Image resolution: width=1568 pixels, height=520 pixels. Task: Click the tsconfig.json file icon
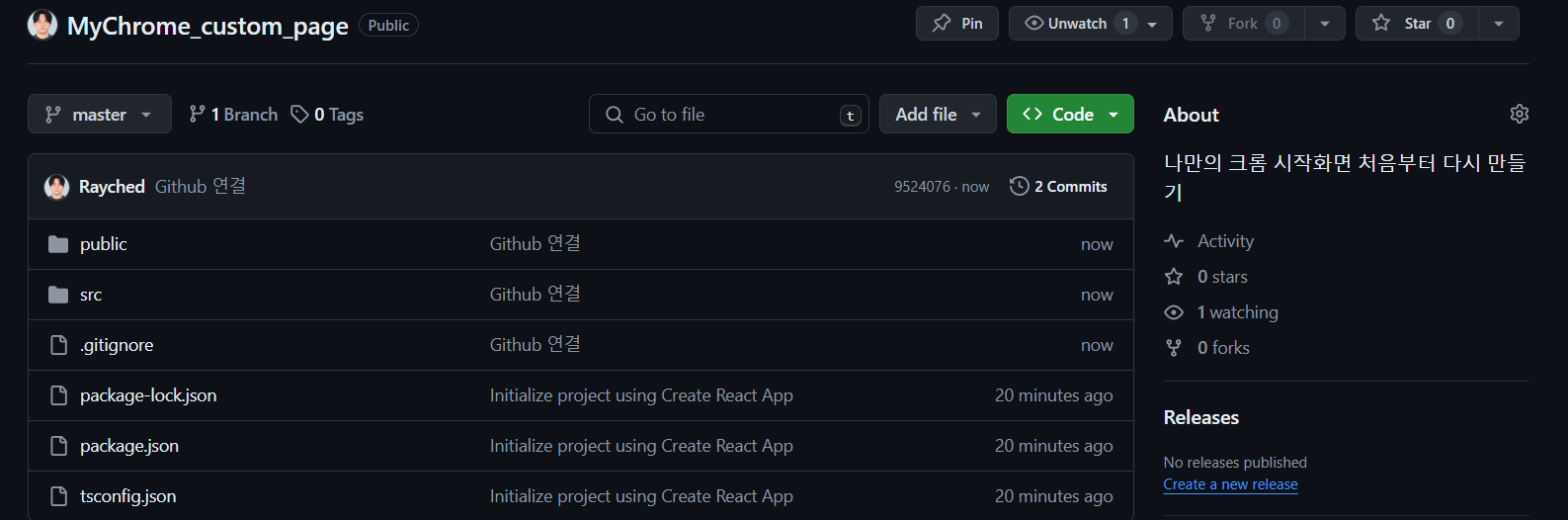pyautogui.click(x=58, y=496)
